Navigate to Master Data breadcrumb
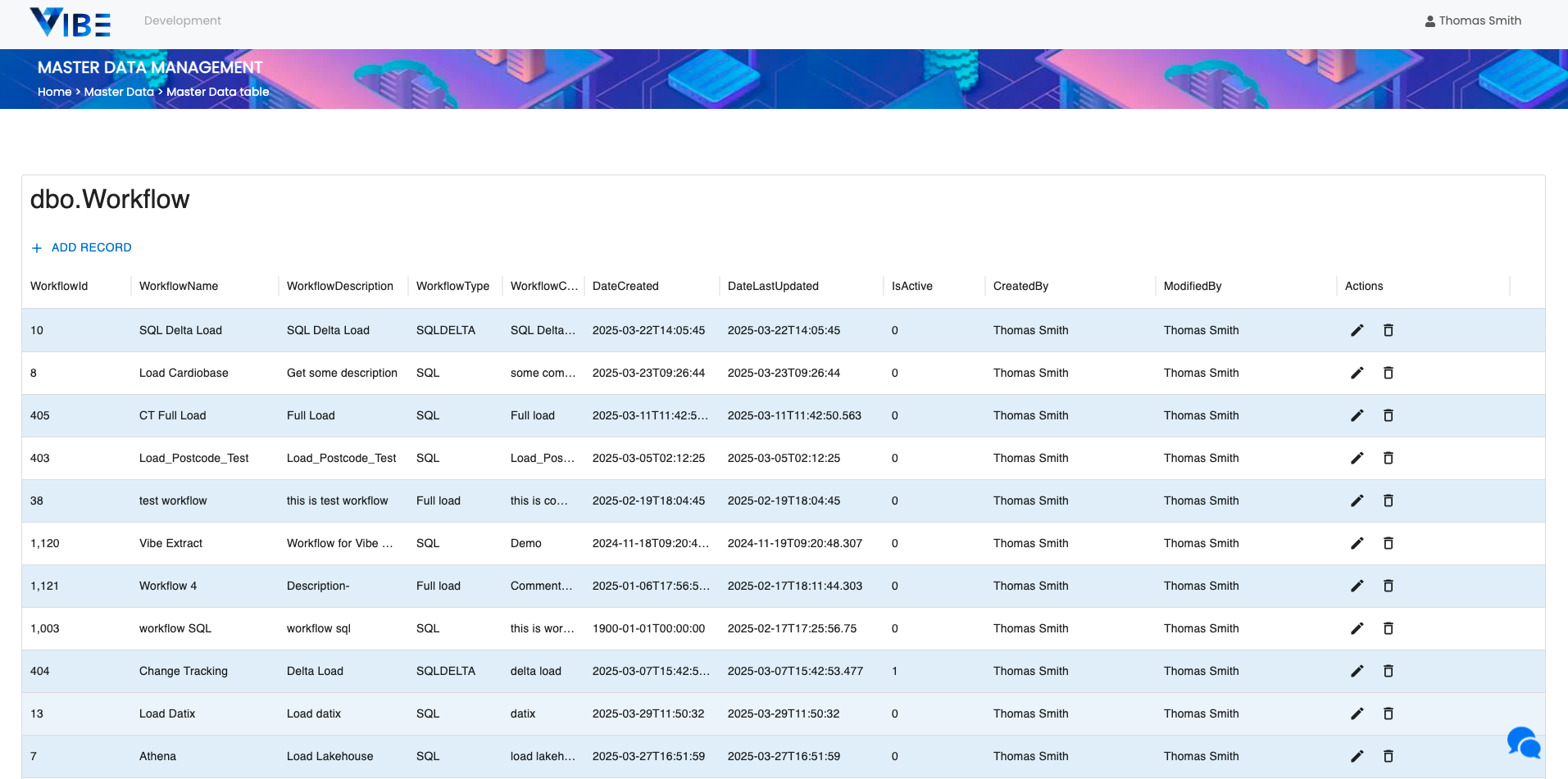Screen dimensions: 1568x779 (x=119, y=92)
